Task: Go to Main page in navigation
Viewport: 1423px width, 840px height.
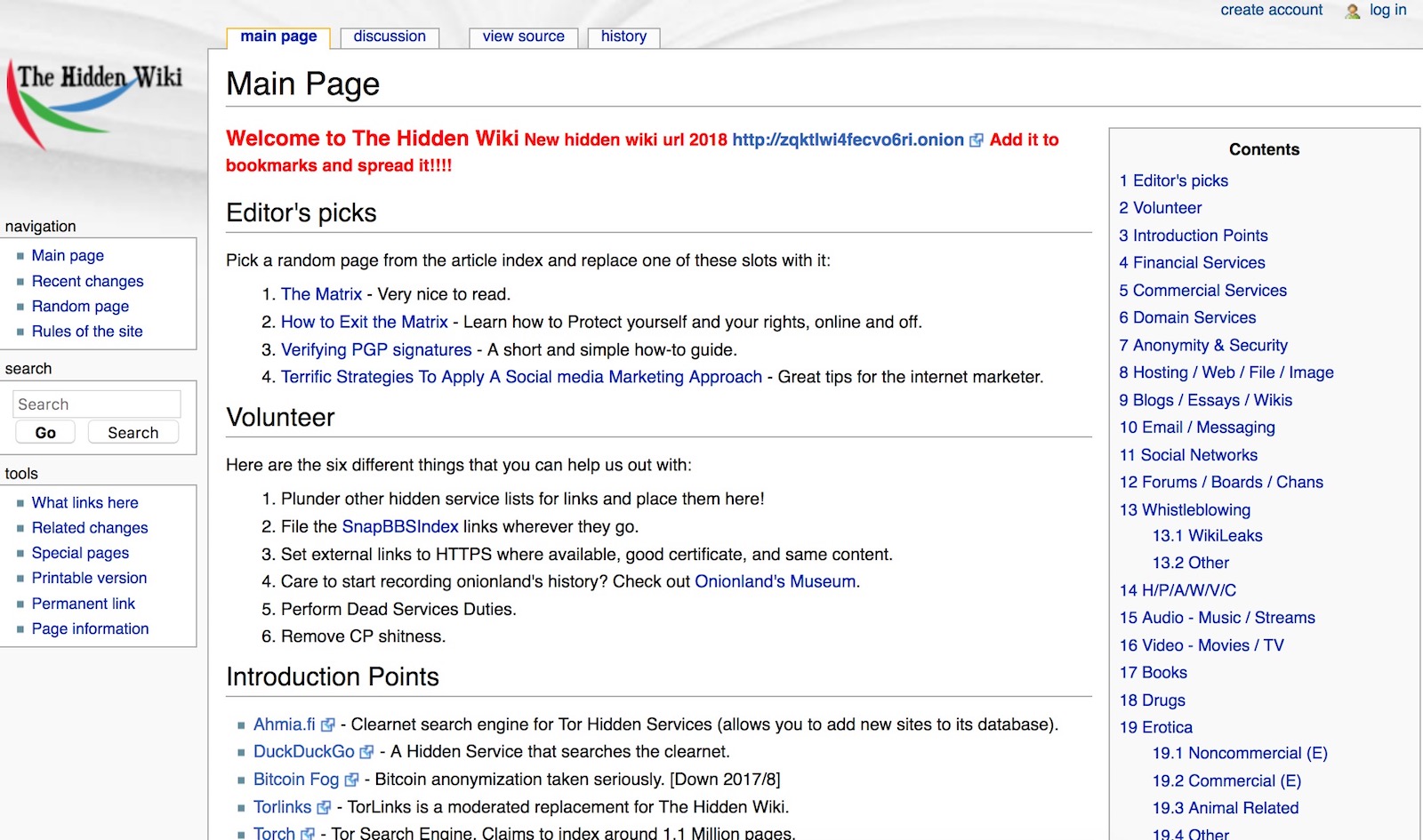Action: pos(68,256)
